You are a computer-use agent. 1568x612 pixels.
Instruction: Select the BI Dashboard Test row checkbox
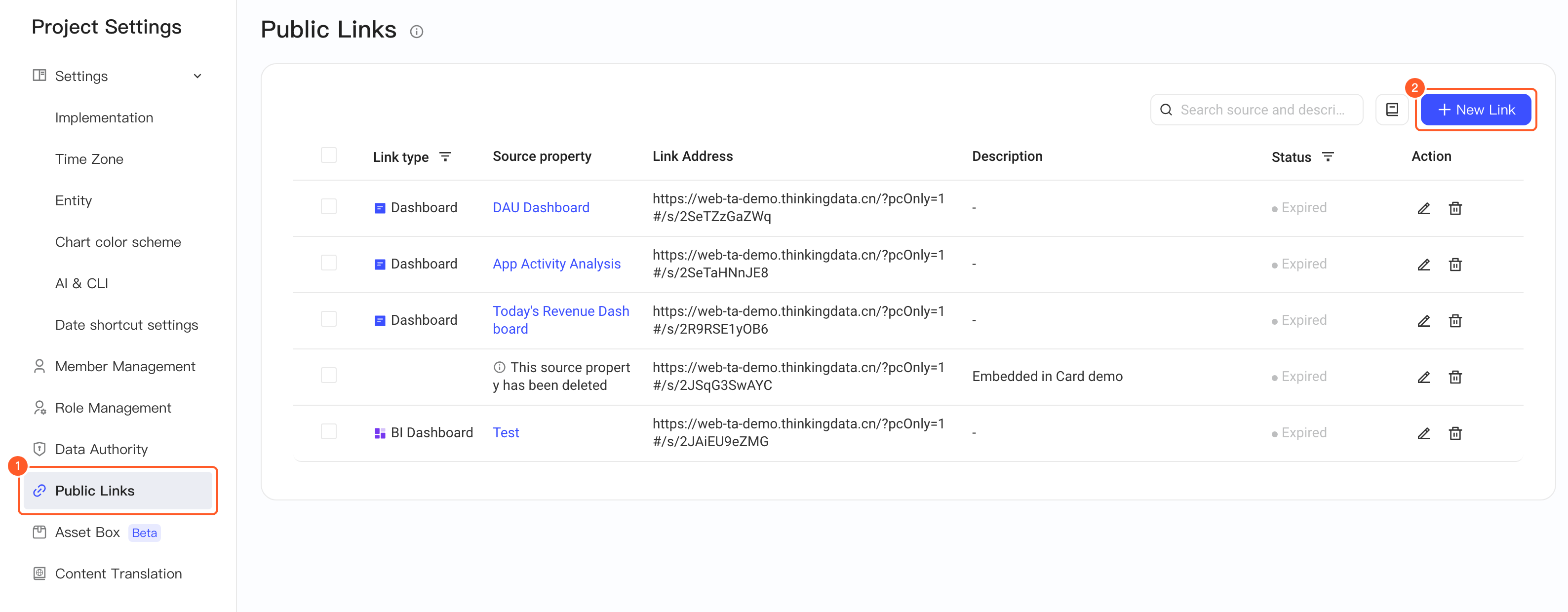[329, 432]
